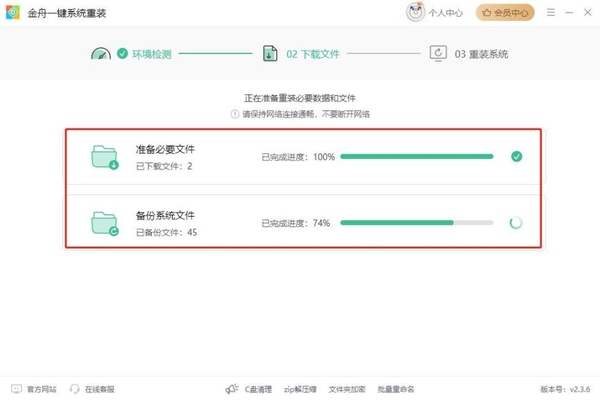Click the 请保持网络连接通畅 notice text
600x400 pixels.
[306, 114]
